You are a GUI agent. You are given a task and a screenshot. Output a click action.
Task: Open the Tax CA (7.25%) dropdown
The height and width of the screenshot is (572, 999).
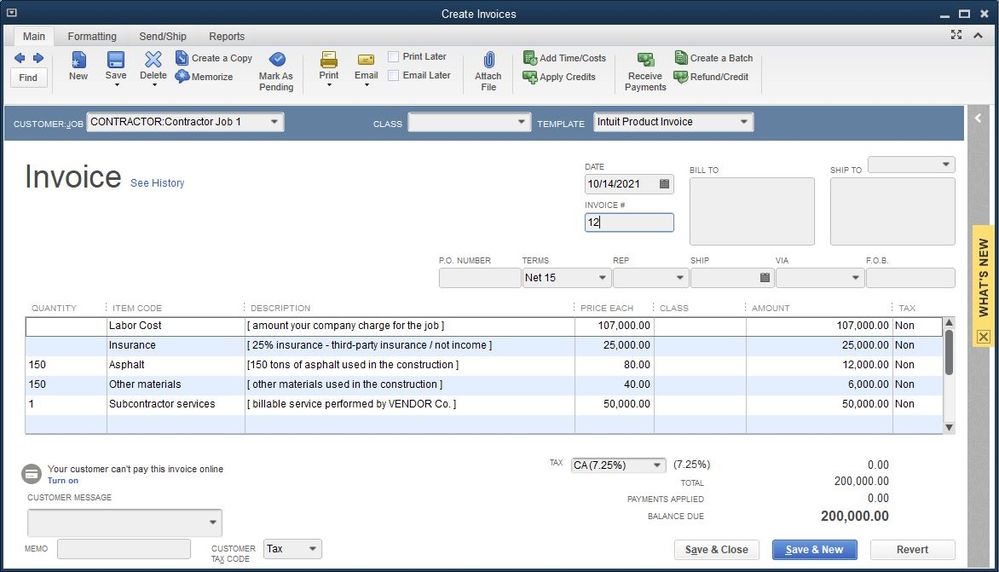tap(657, 466)
